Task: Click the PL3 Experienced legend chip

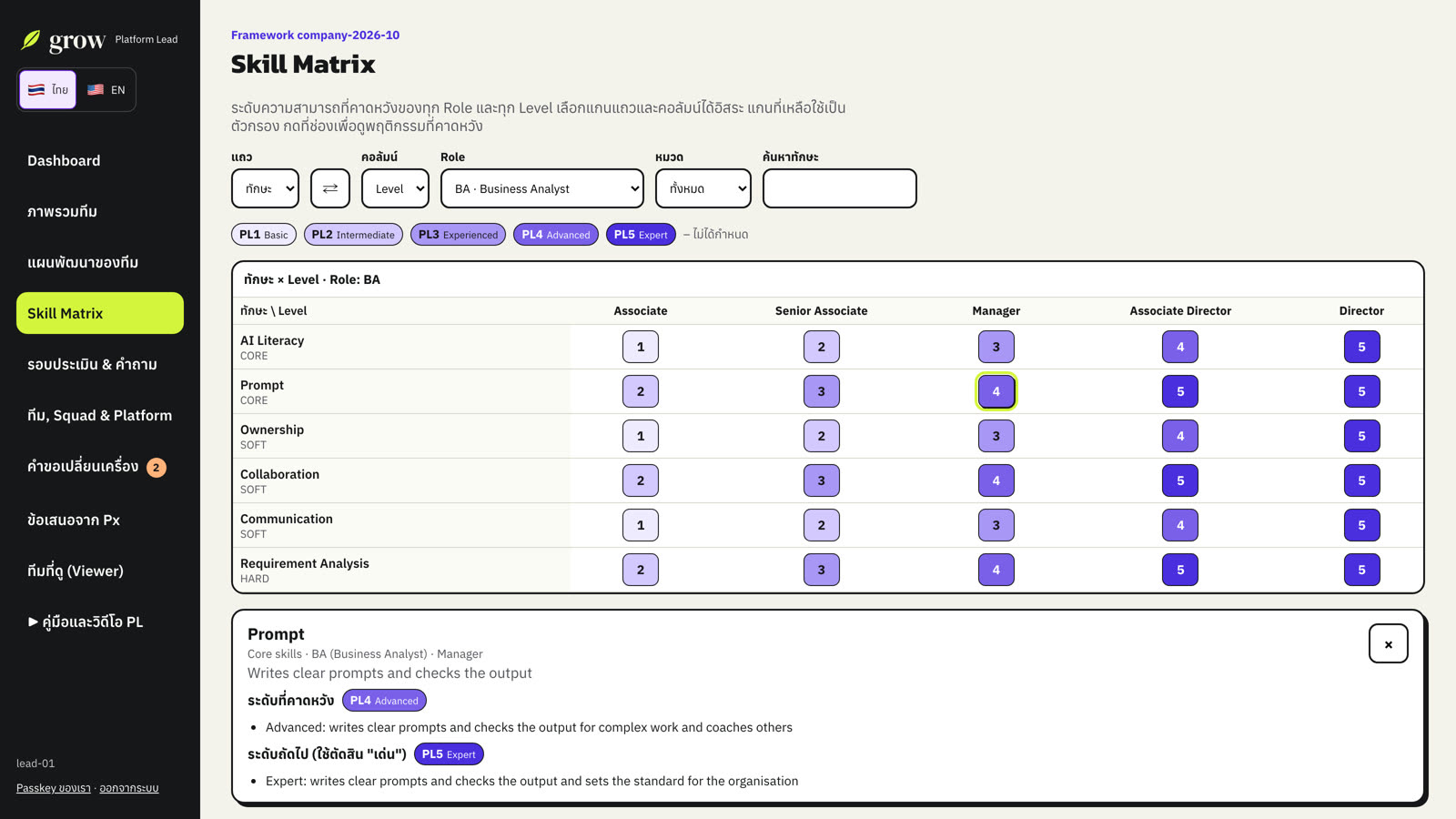Action: 458,235
